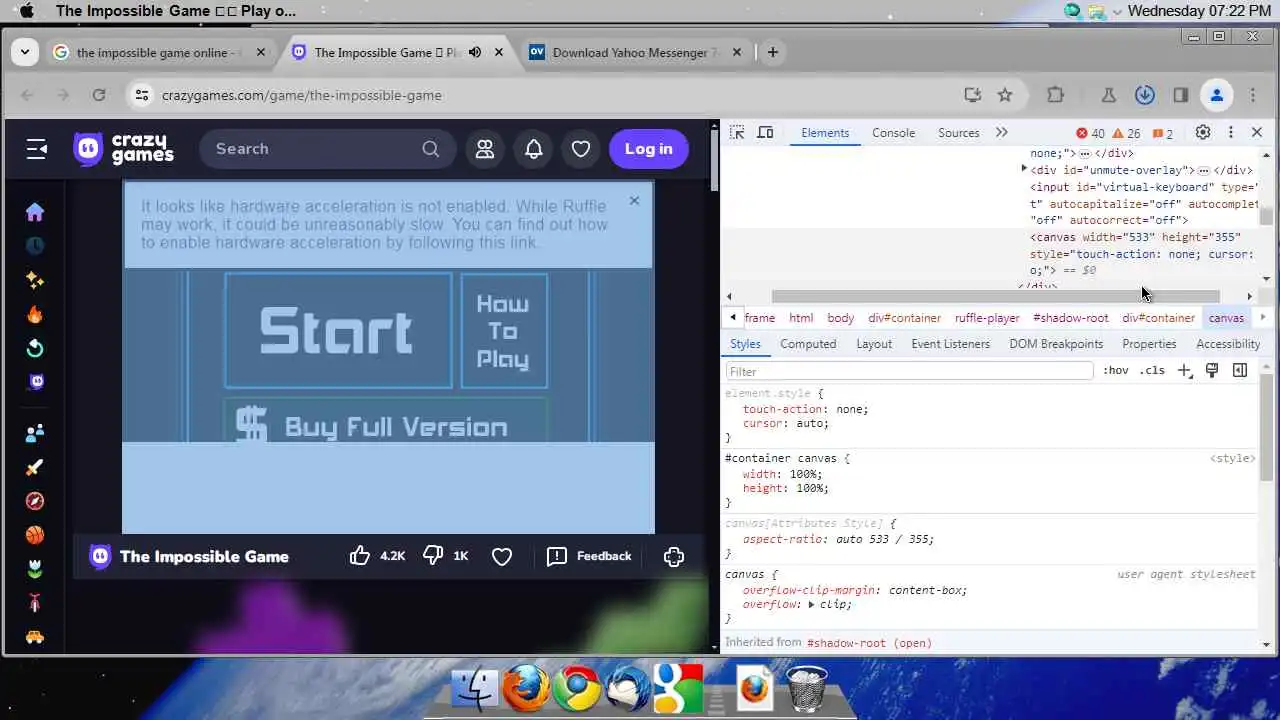Click the Styles filter input

[910, 371]
